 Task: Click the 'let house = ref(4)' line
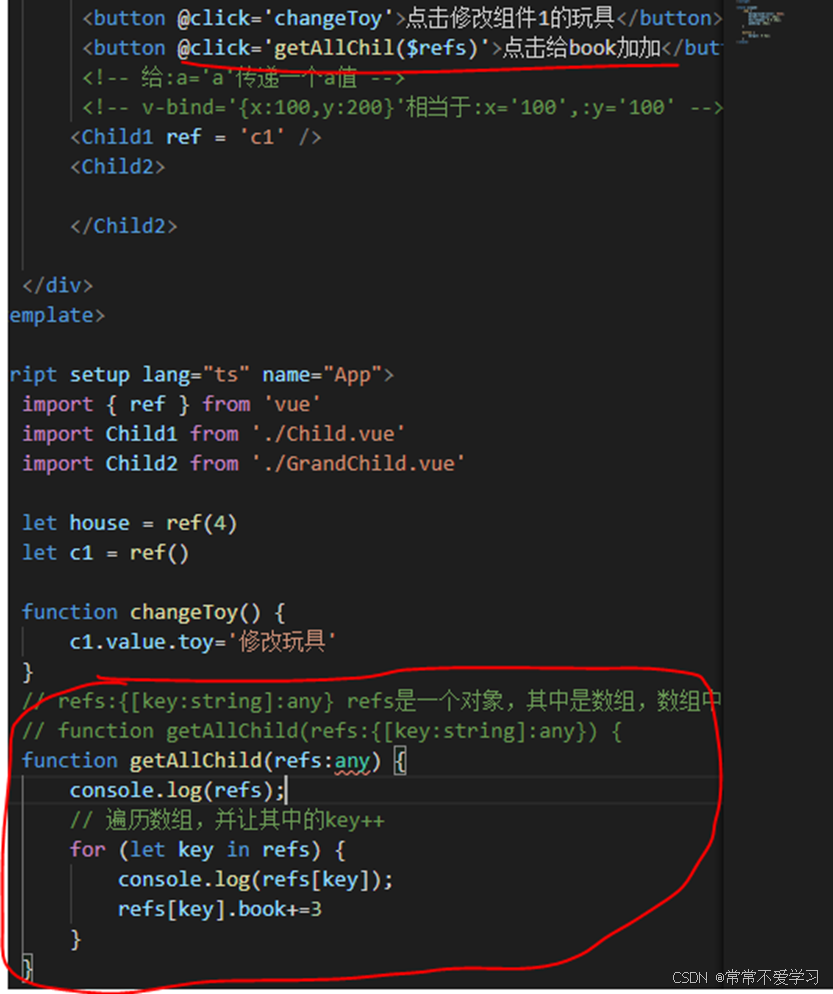click(130, 524)
